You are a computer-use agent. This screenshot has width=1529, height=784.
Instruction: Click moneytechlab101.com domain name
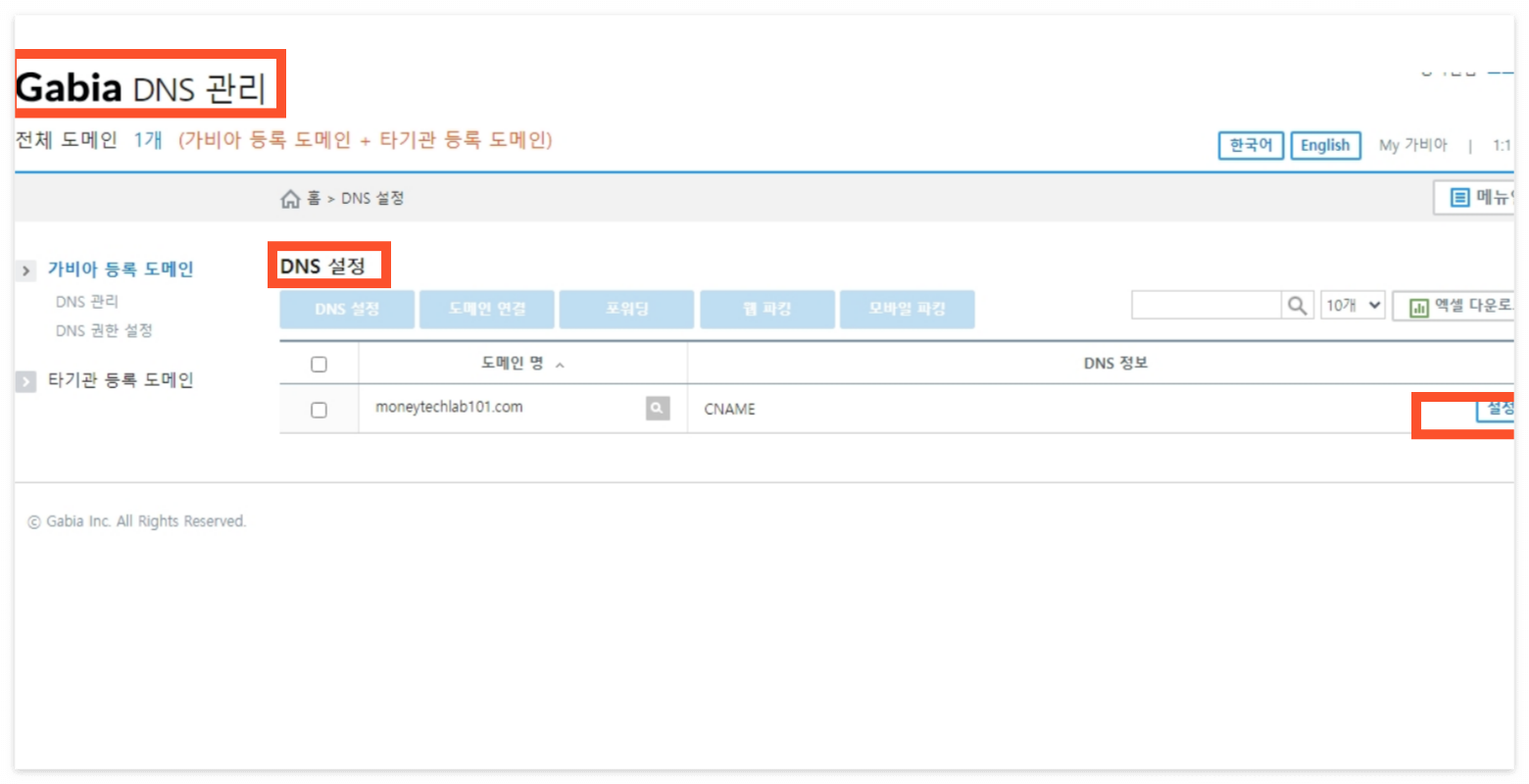pyautogui.click(x=449, y=407)
